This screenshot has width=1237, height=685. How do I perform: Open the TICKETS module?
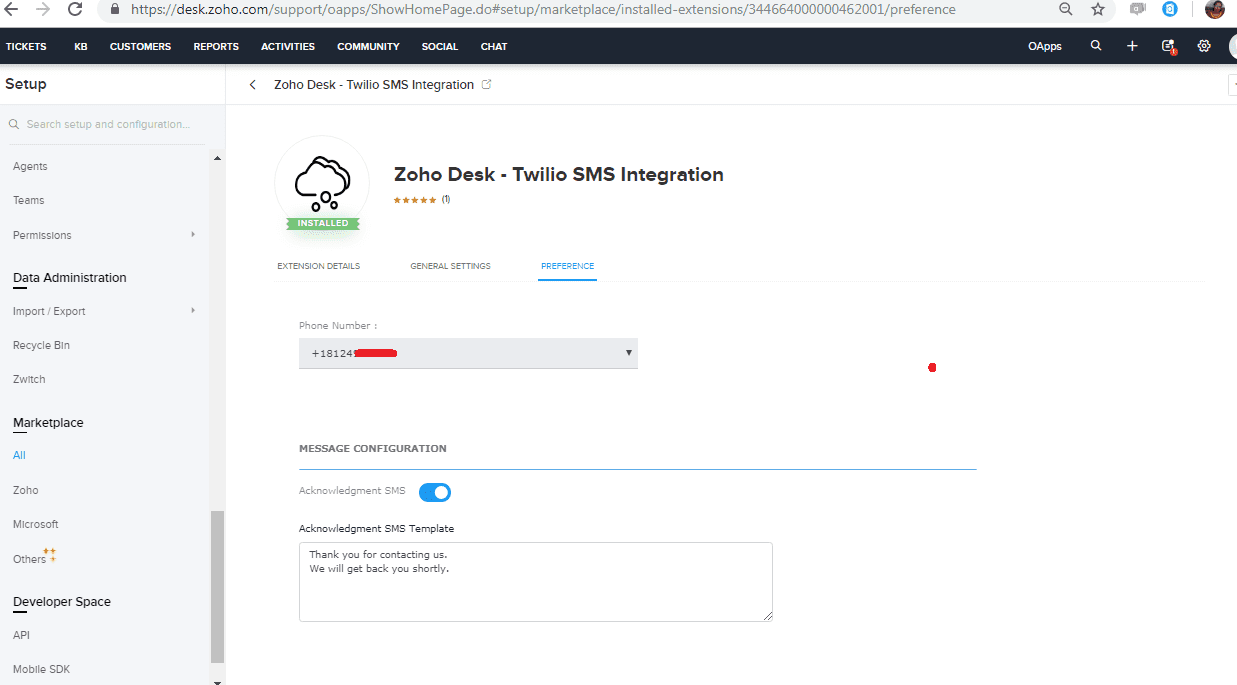(26, 47)
